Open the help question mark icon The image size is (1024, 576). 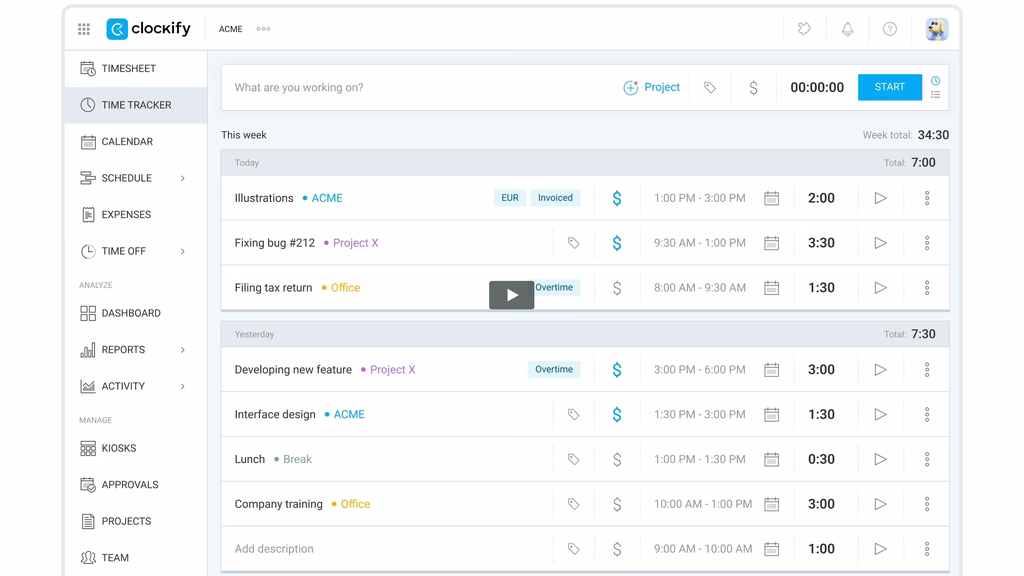point(889,29)
